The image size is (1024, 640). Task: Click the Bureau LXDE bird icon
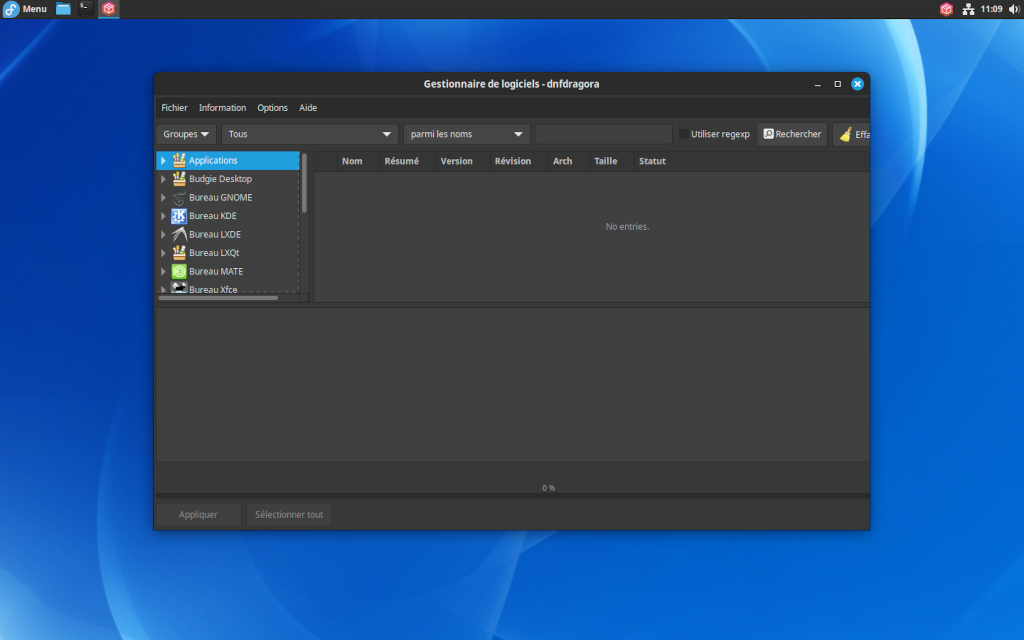[x=181, y=234]
